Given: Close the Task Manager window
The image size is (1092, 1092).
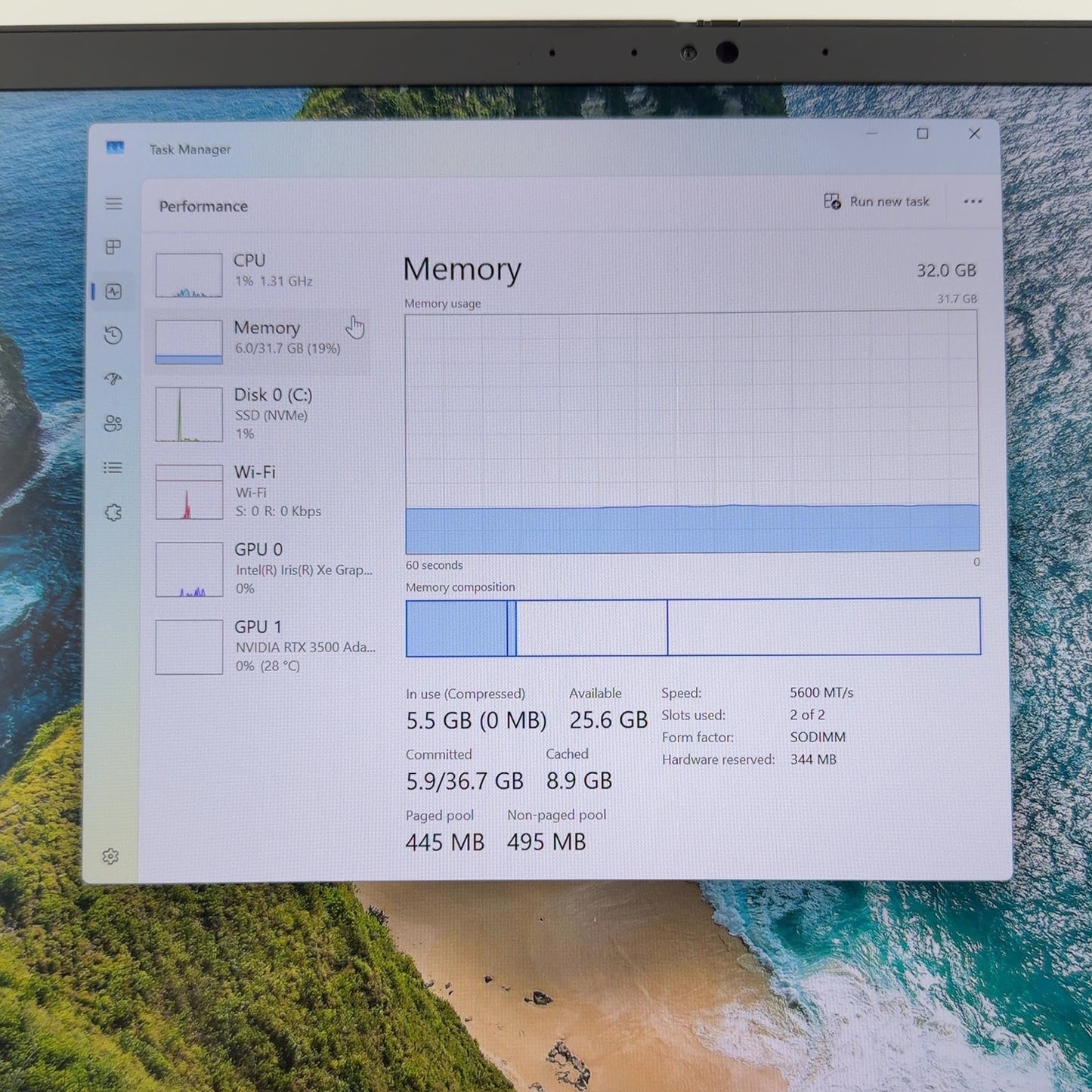Looking at the screenshot, I should 974,134.
